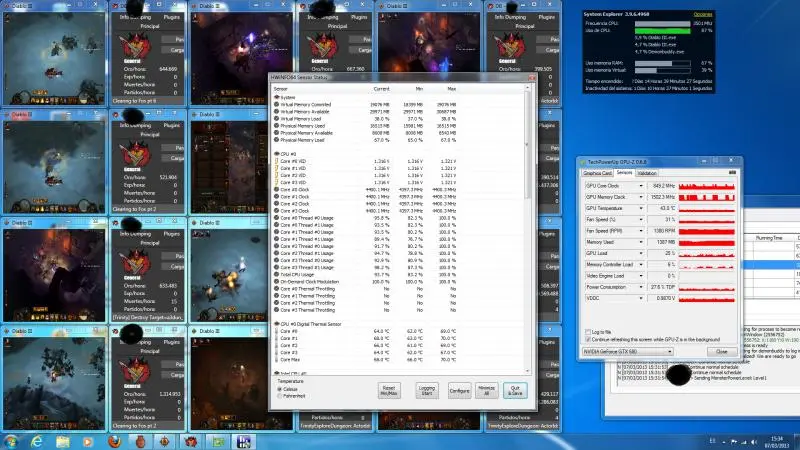
Task: Open Firefox from the taskbar
Action: (114, 442)
